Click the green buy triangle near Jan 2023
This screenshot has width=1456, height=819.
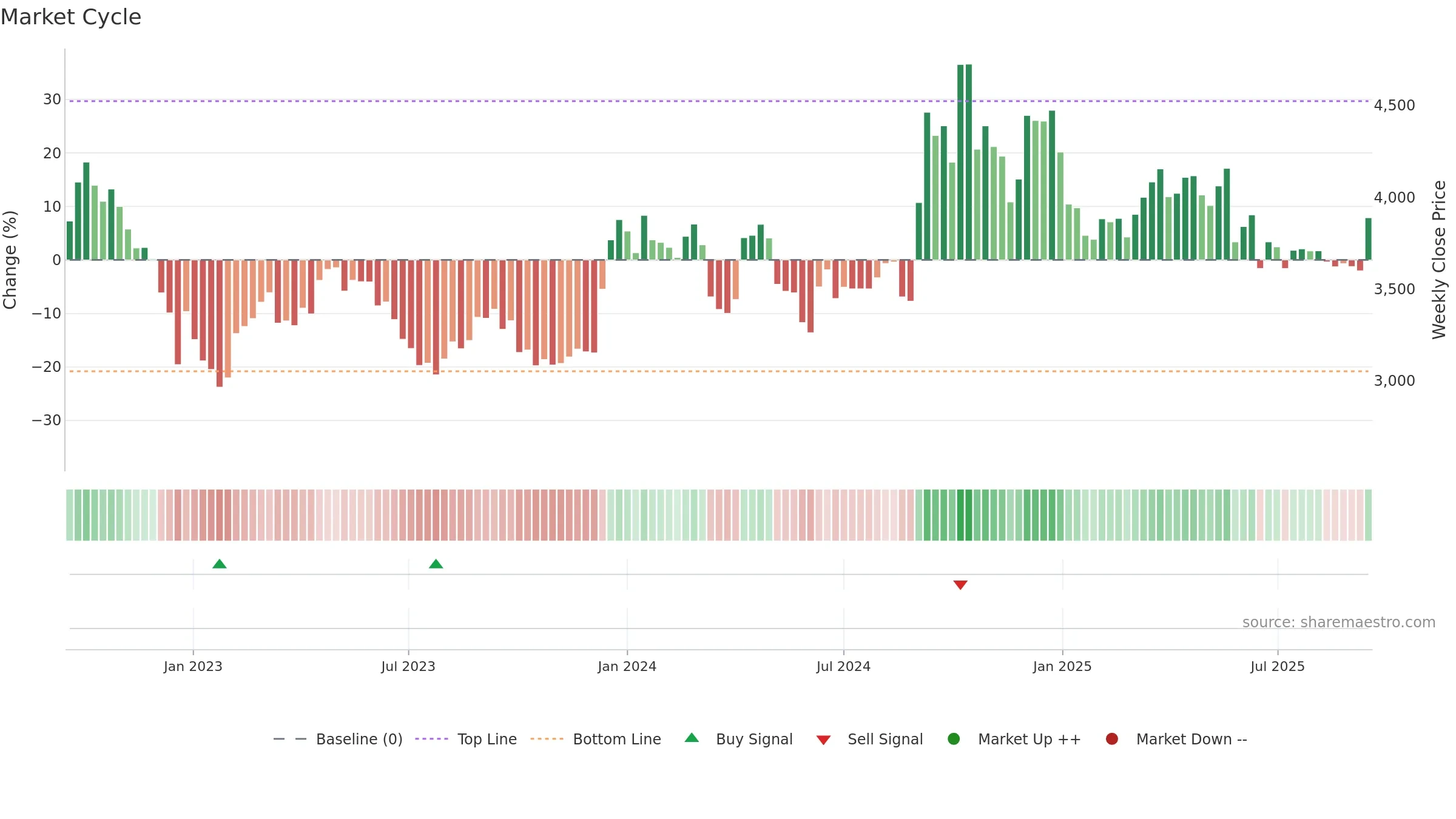pyautogui.click(x=220, y=564)
